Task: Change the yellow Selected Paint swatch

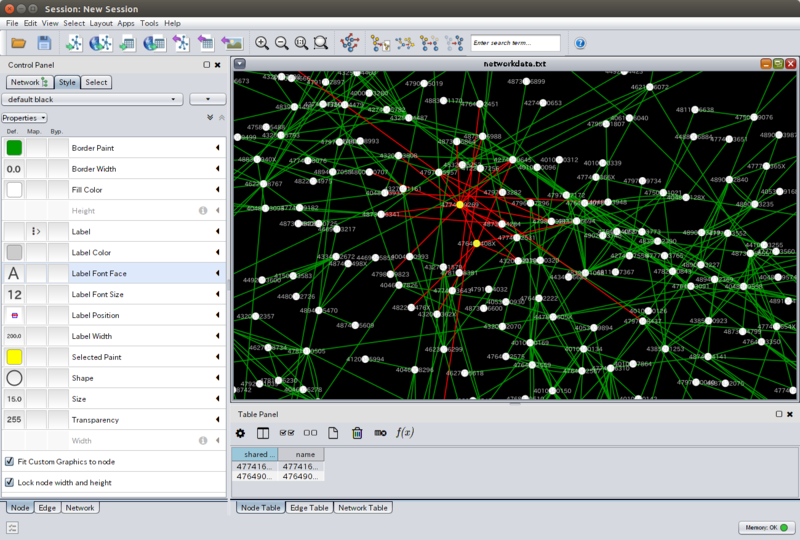Action: pyautogui.click(x=14, y=357)
